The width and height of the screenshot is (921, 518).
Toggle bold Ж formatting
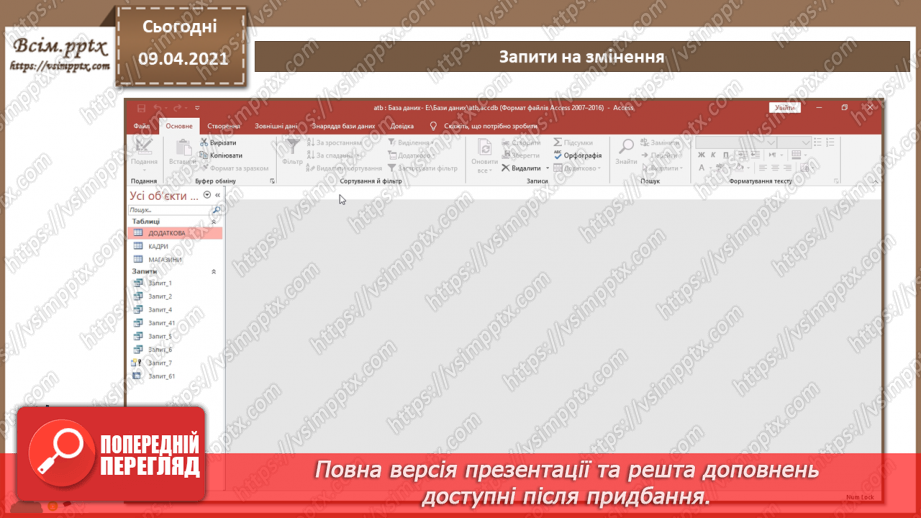701,156
